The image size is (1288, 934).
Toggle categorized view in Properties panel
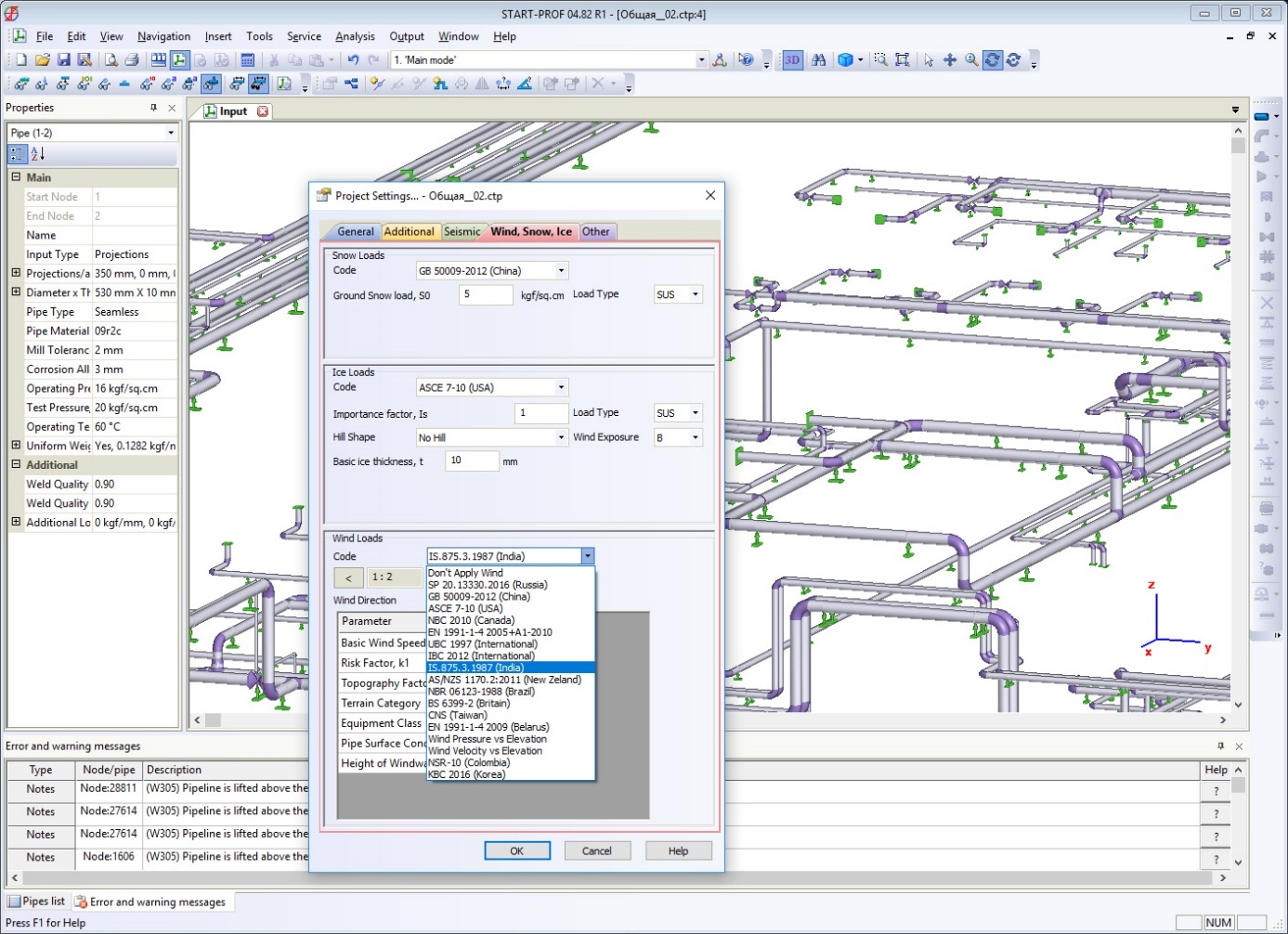(18, 154)
